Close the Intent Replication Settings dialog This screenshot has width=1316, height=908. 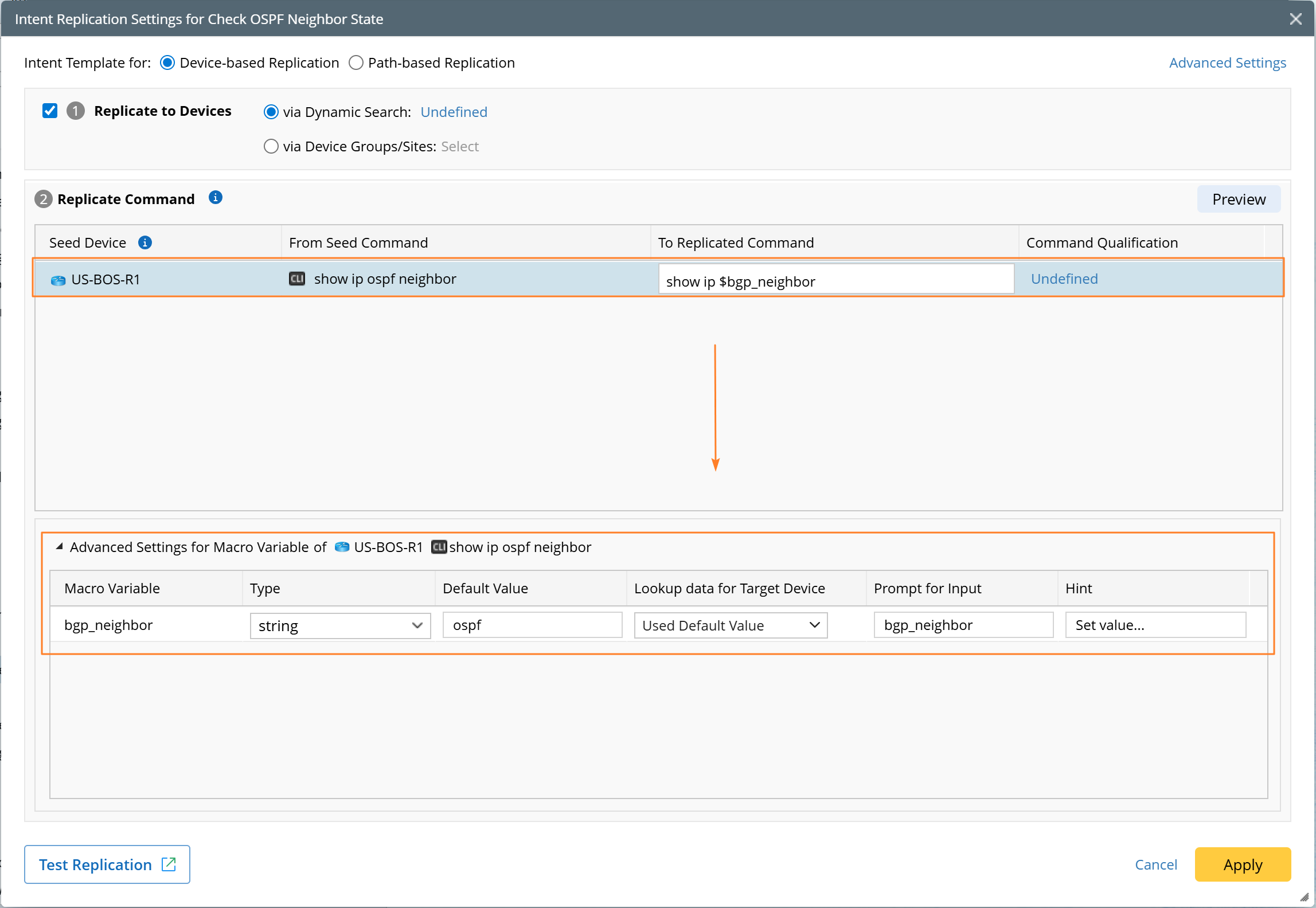tap(1295, 19)
